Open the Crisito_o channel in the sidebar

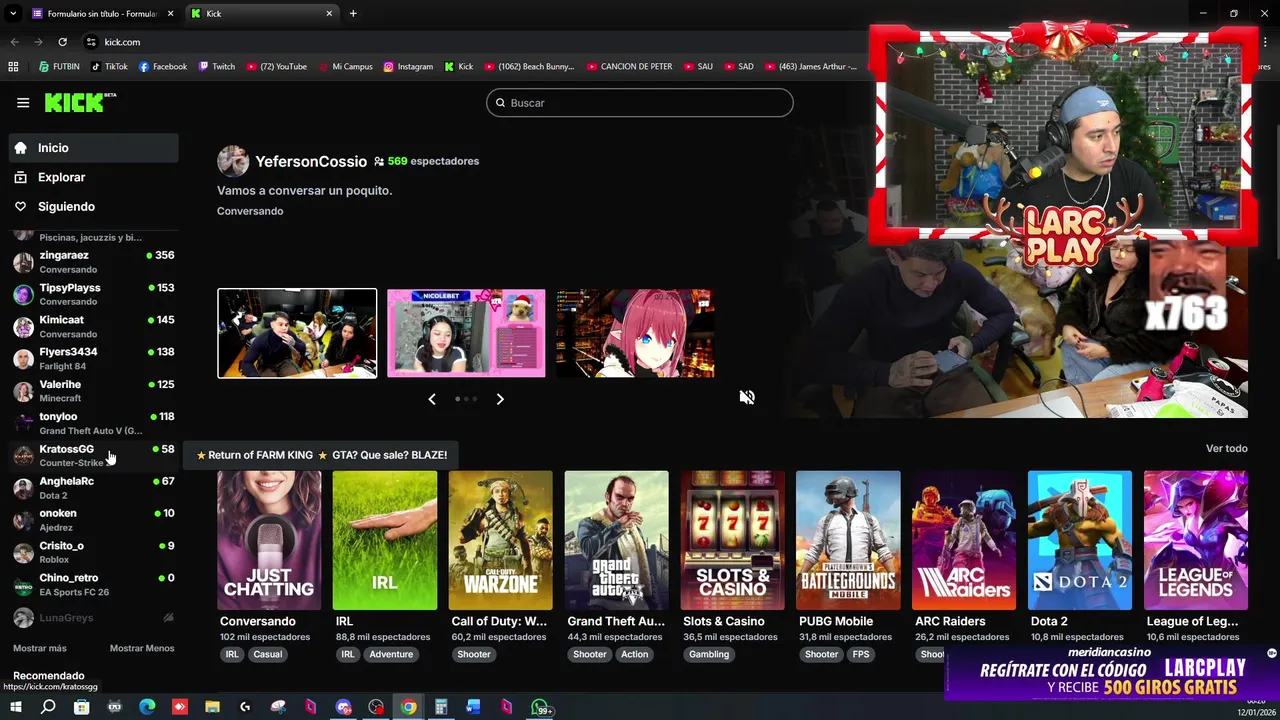click(x=94, y=552)
